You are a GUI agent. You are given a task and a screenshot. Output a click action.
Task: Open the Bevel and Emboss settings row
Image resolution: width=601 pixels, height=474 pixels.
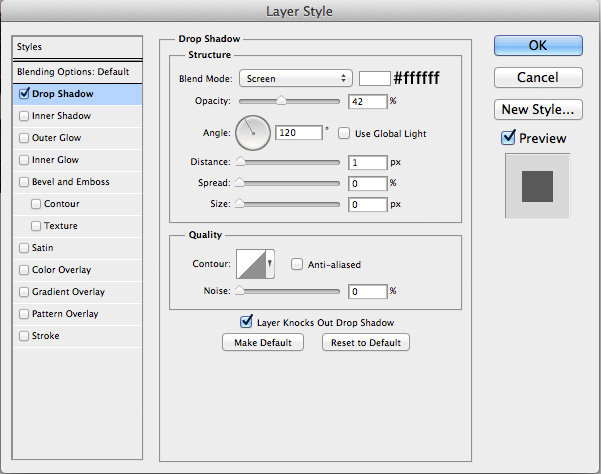pos(77,182)
